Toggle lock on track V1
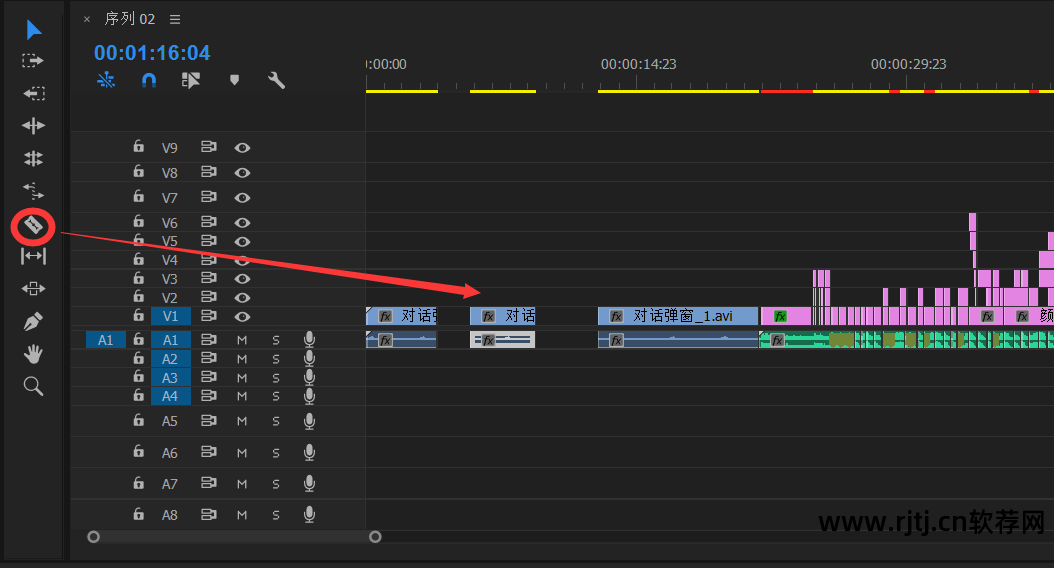Image resolution: width=1054 pixels, height=568 pixels. pyautogui.click(x=138, y=315)
